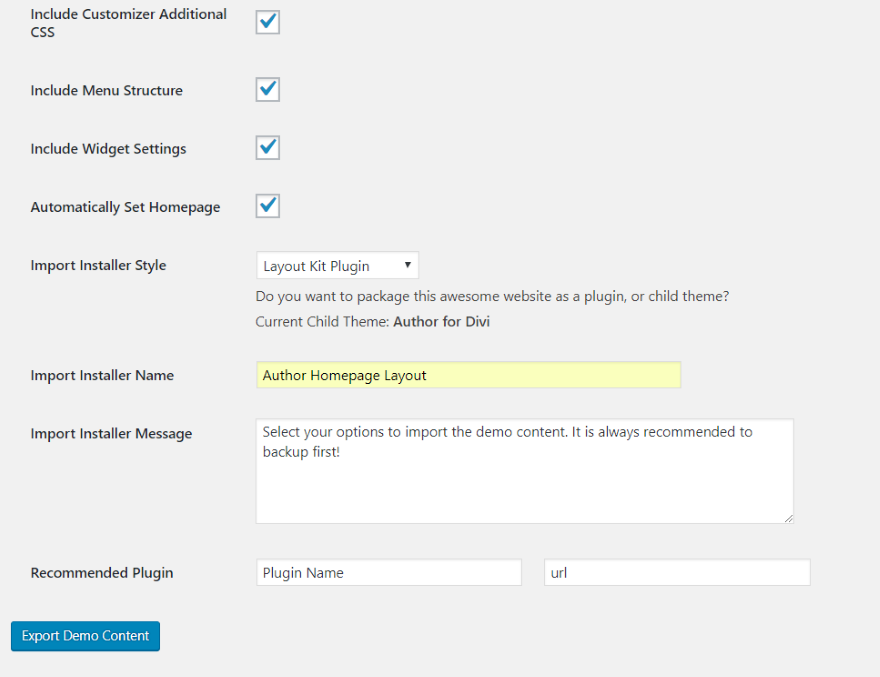The image size is (880, 677).
Task: Click the Automatically Set Homepage label
Action: pyautogui.click(x=125, y=207)
